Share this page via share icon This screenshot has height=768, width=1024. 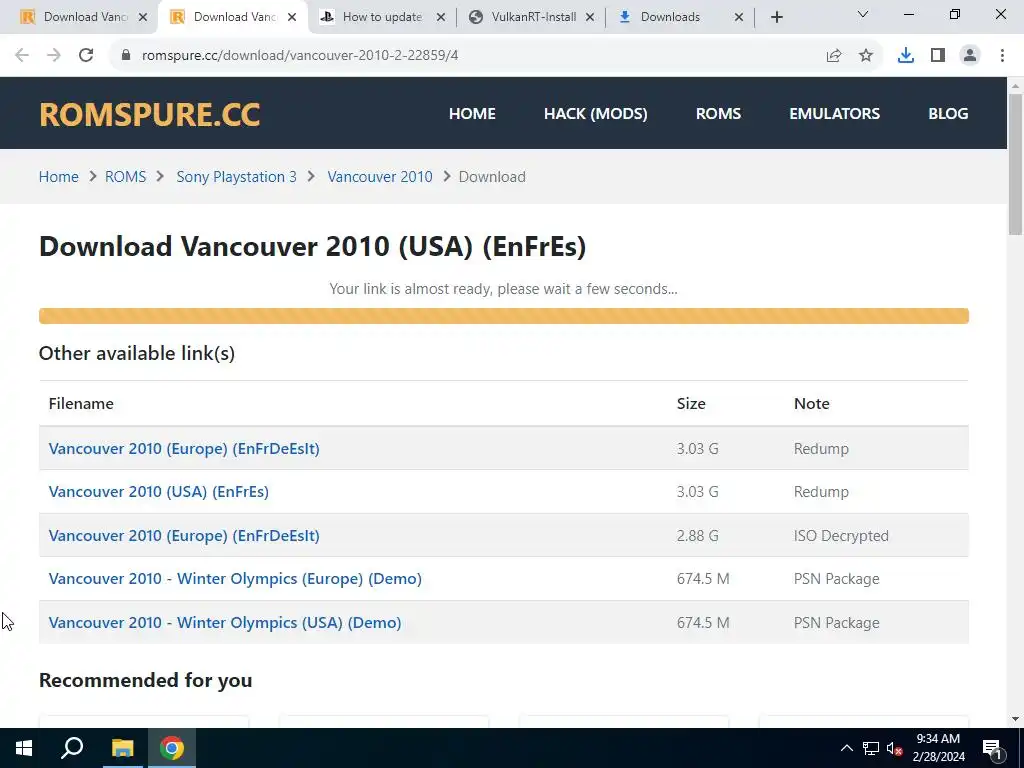pyautogui.click(x=834, y=56)
